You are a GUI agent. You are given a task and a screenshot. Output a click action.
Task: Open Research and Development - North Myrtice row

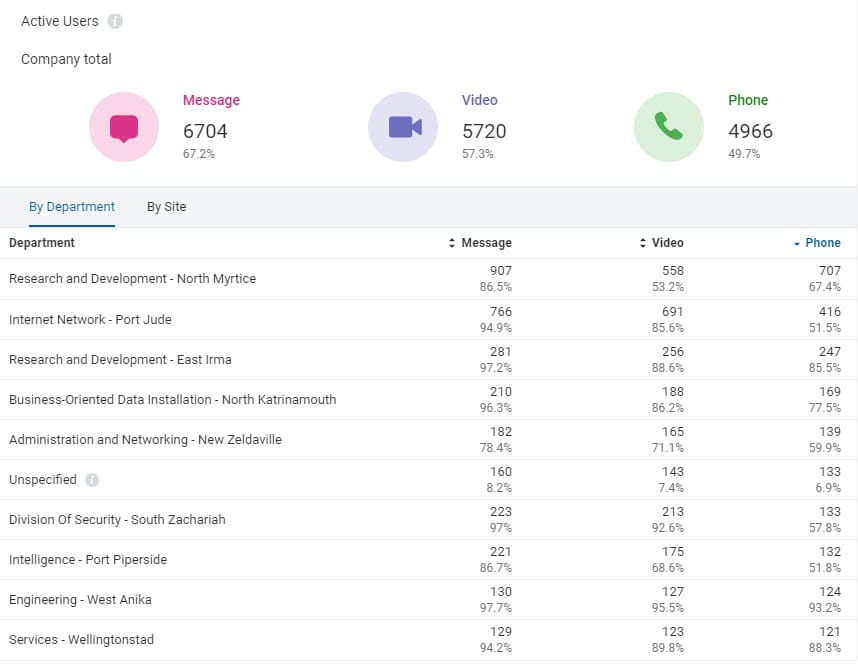click(x=132, y=279)
